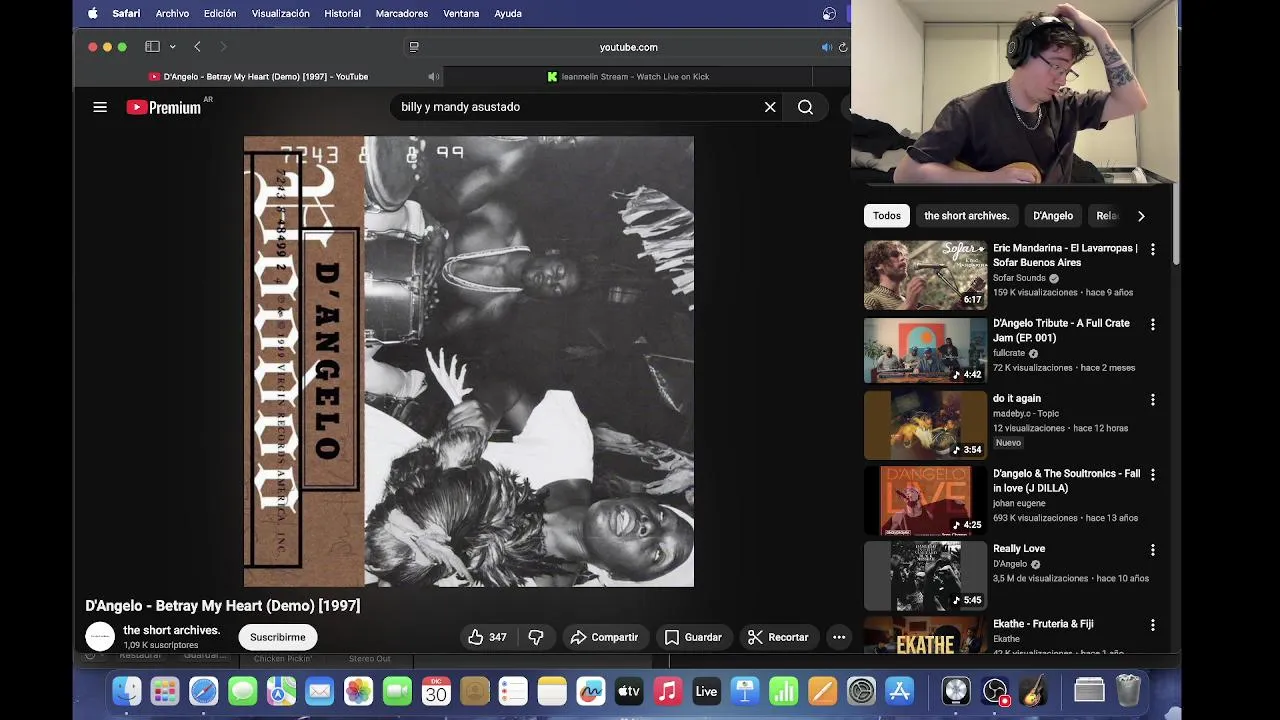The width and height of the screenshot is (1280, 720).
Task: Click the youtube.com address bar
Action: (628, 47)
